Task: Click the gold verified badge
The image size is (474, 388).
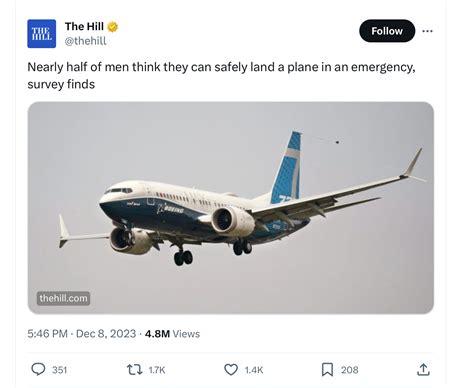Action: (x=113, y=27)
